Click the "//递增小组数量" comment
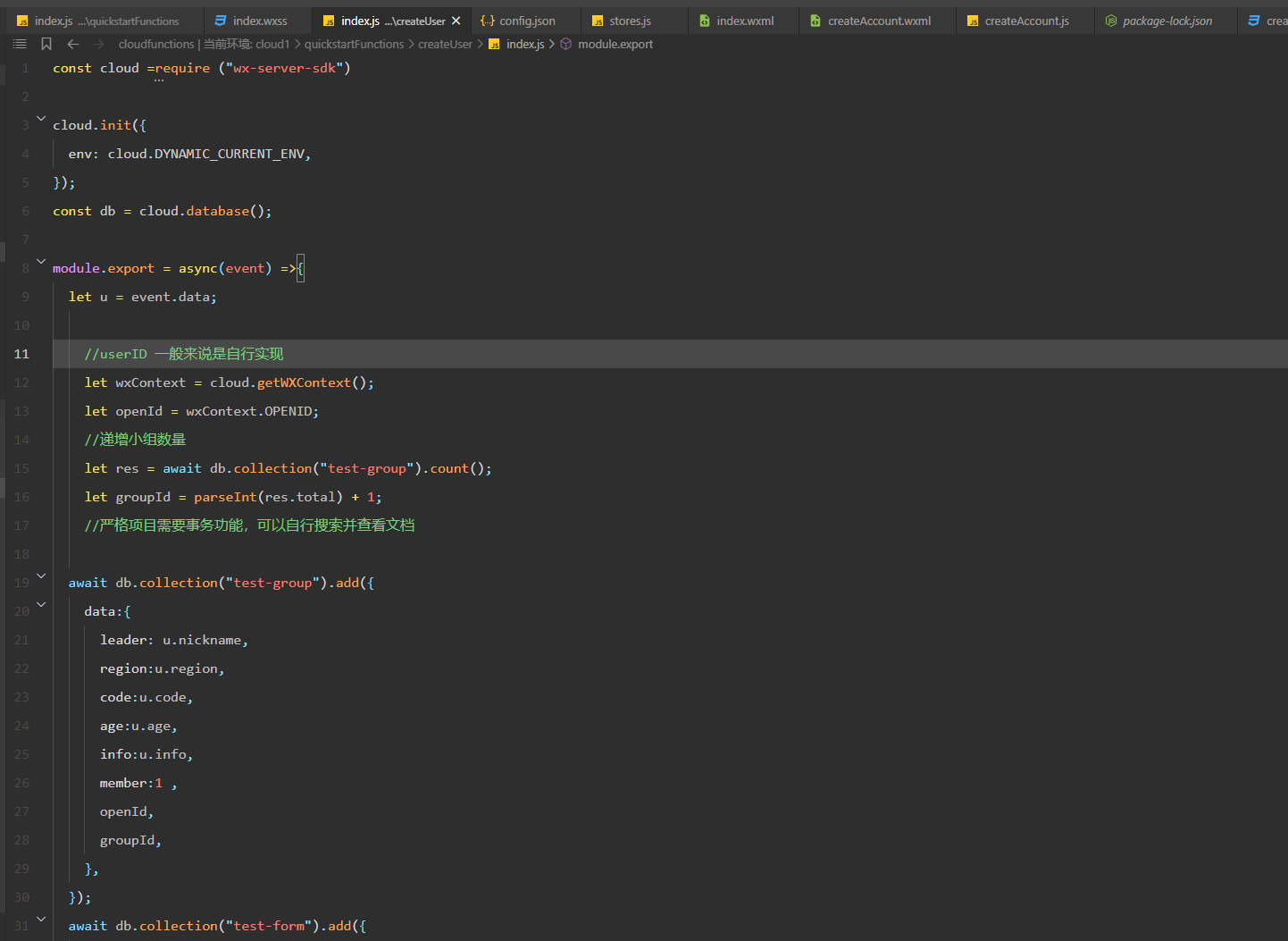Image resolution: width=1288 pixels, height=941 pixels. click(136, 440)
